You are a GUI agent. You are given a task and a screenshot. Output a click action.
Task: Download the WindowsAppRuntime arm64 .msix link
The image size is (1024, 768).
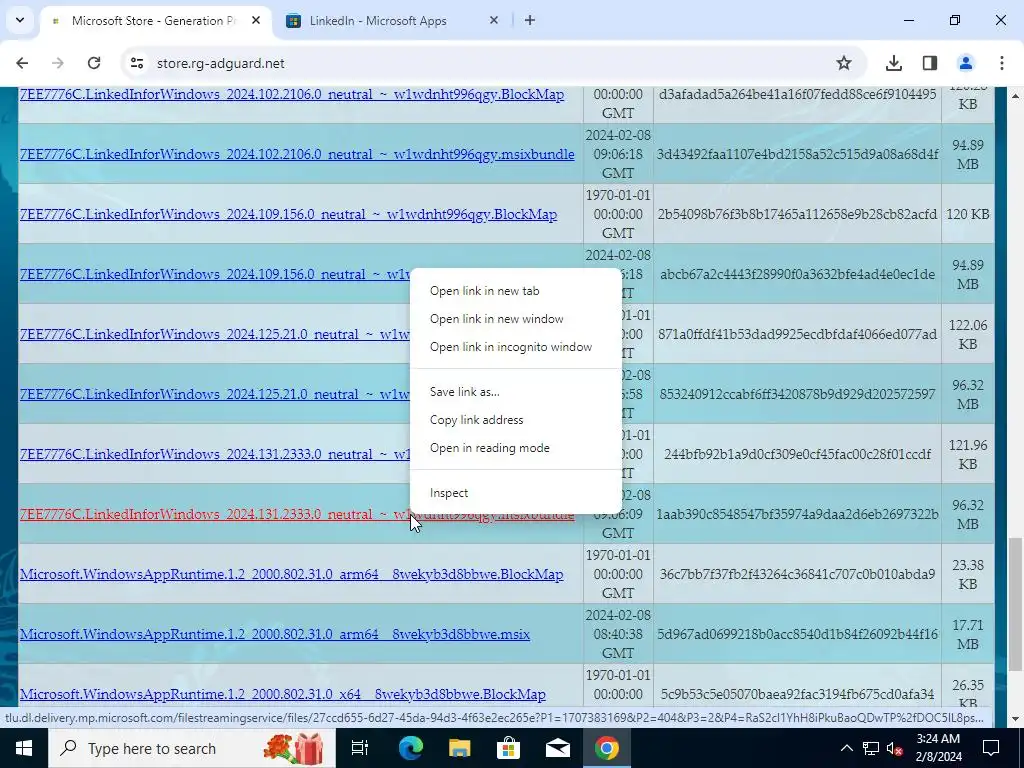[274, 635]
